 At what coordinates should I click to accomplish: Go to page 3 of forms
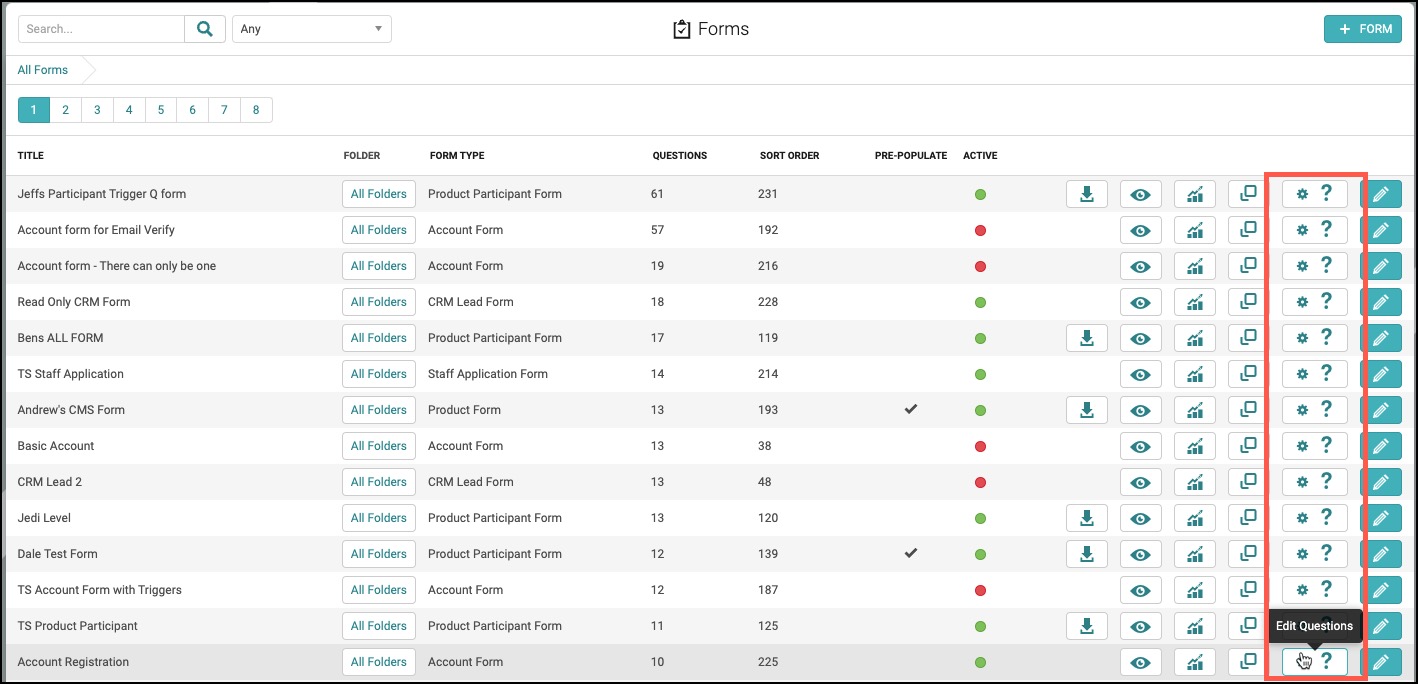pos(97,110)
